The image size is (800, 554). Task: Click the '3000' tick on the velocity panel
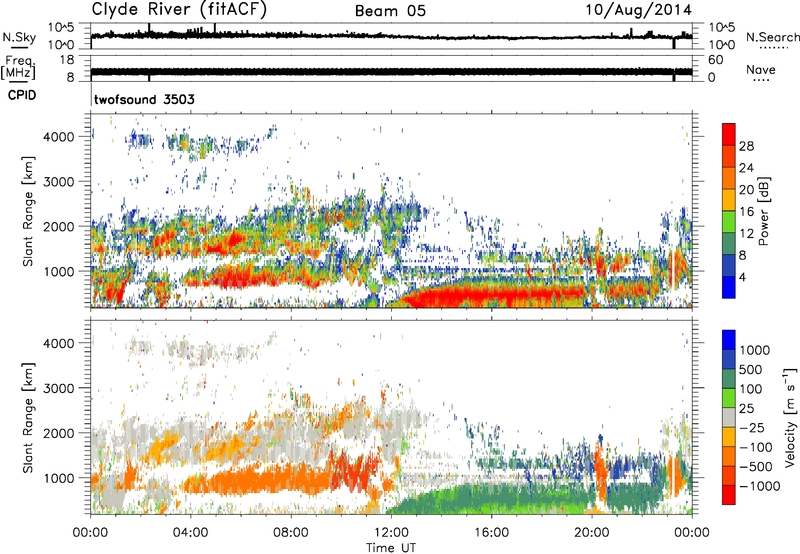59,388
